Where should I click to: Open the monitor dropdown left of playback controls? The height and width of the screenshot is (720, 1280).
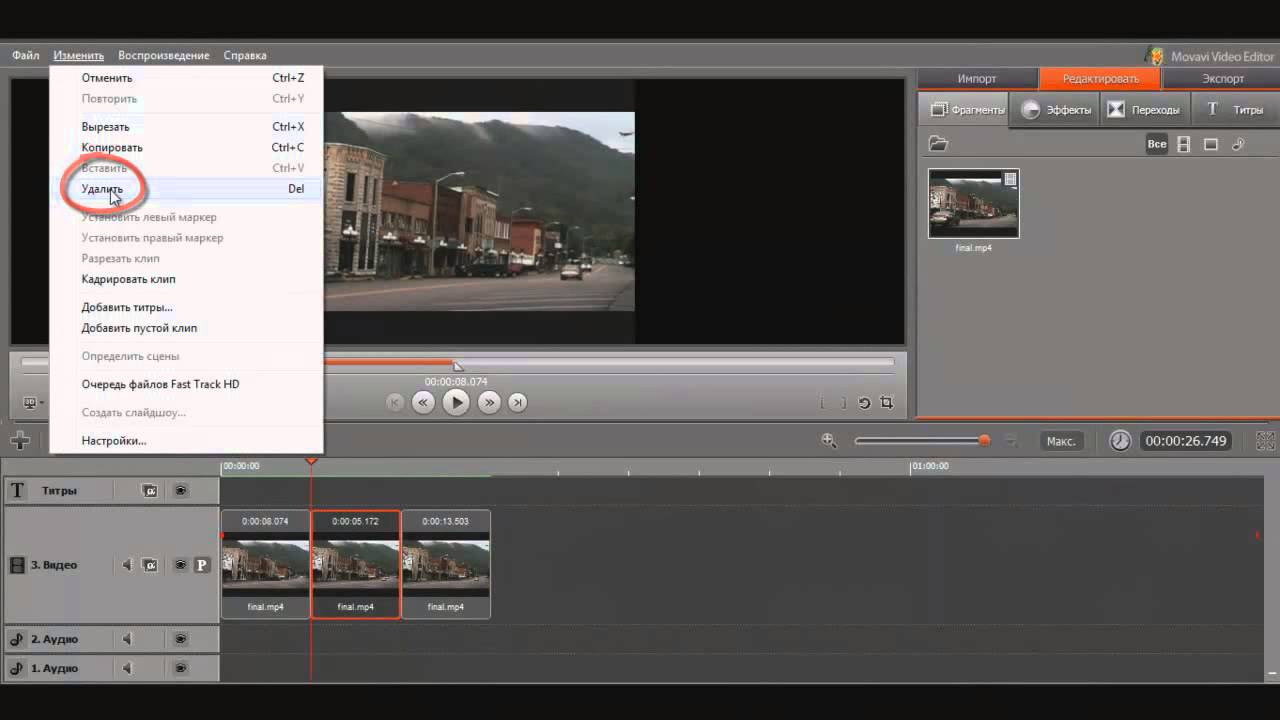[x=33, y=403]
